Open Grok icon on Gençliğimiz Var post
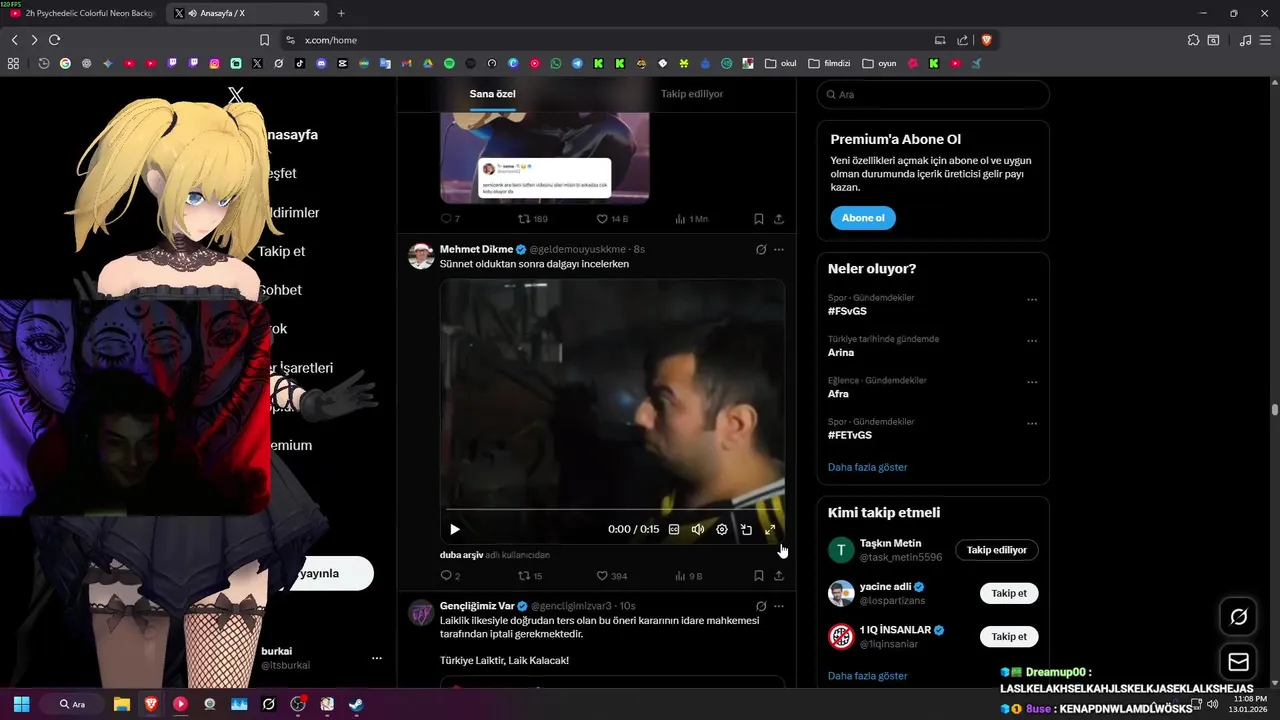This screenshot has height=720, width=1280. point(761,606)
